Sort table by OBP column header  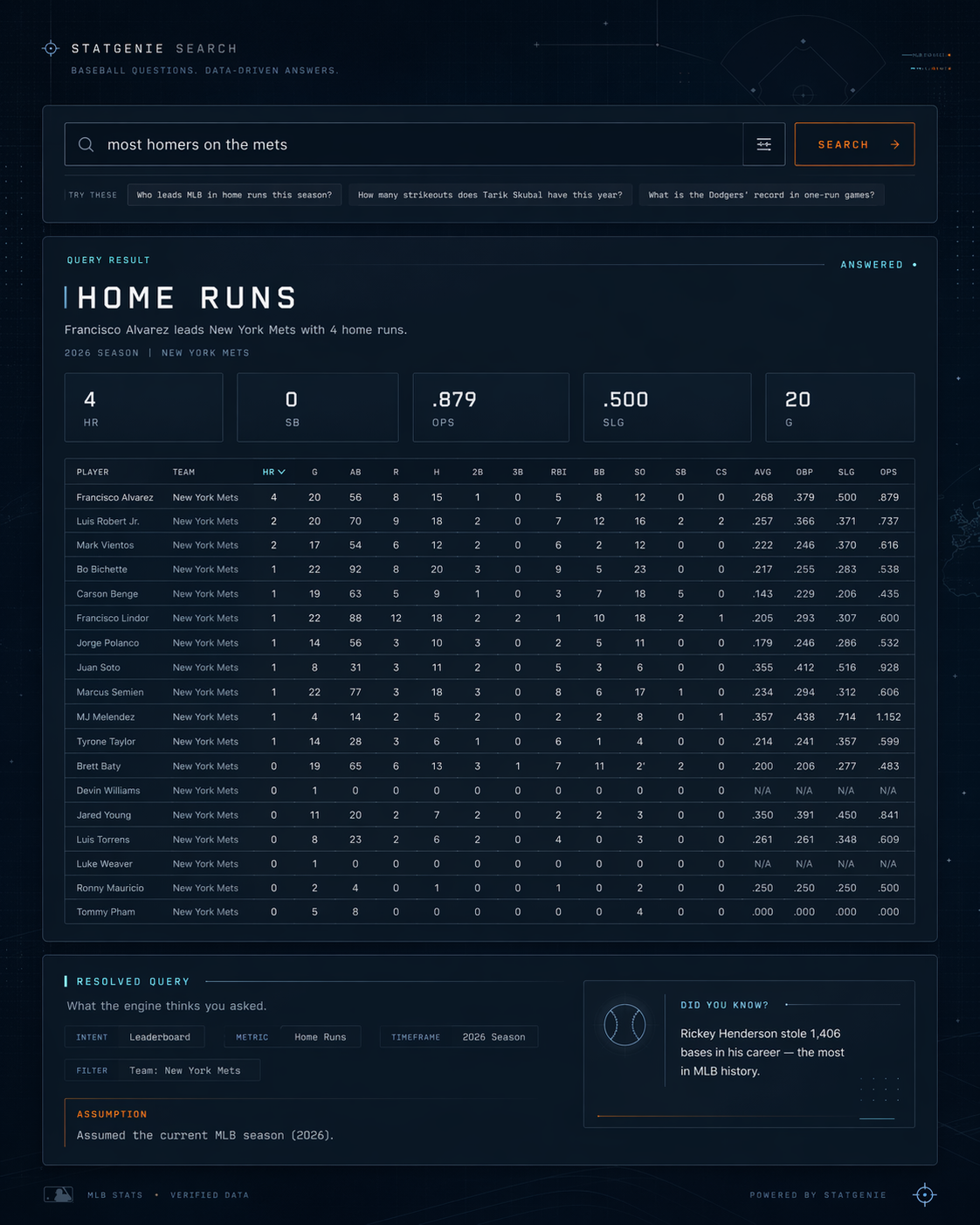(804, 472)
